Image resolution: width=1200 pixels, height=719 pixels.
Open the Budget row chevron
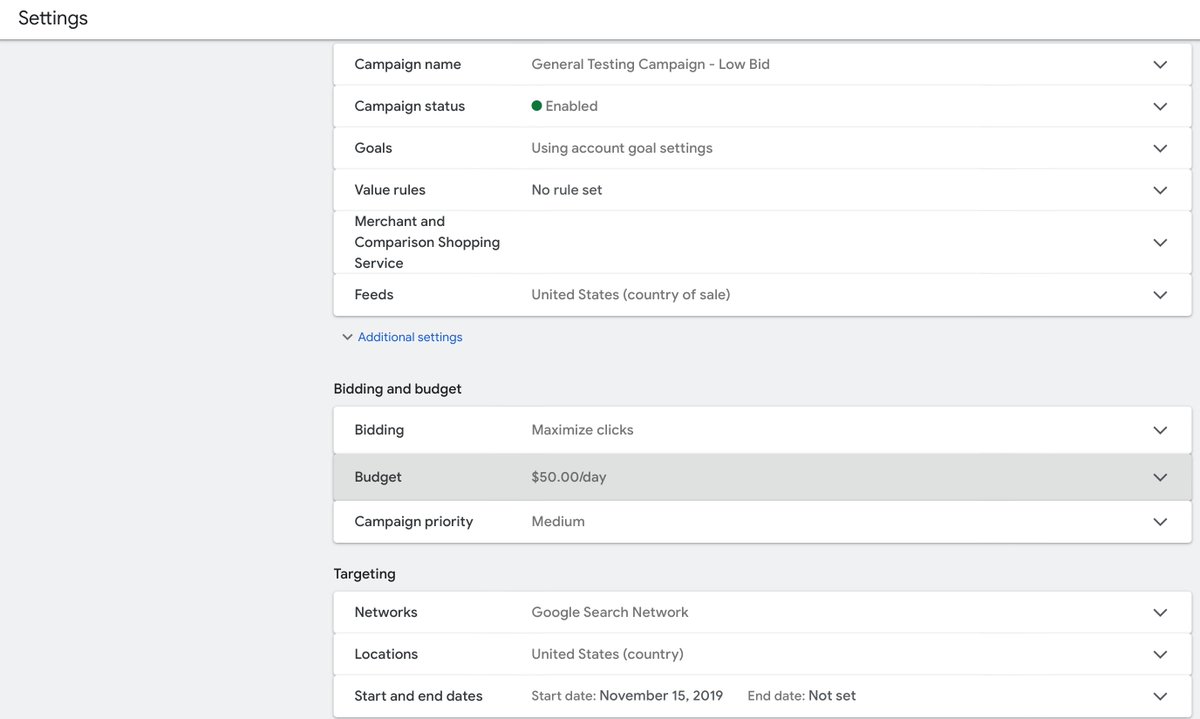point(1160,478)
